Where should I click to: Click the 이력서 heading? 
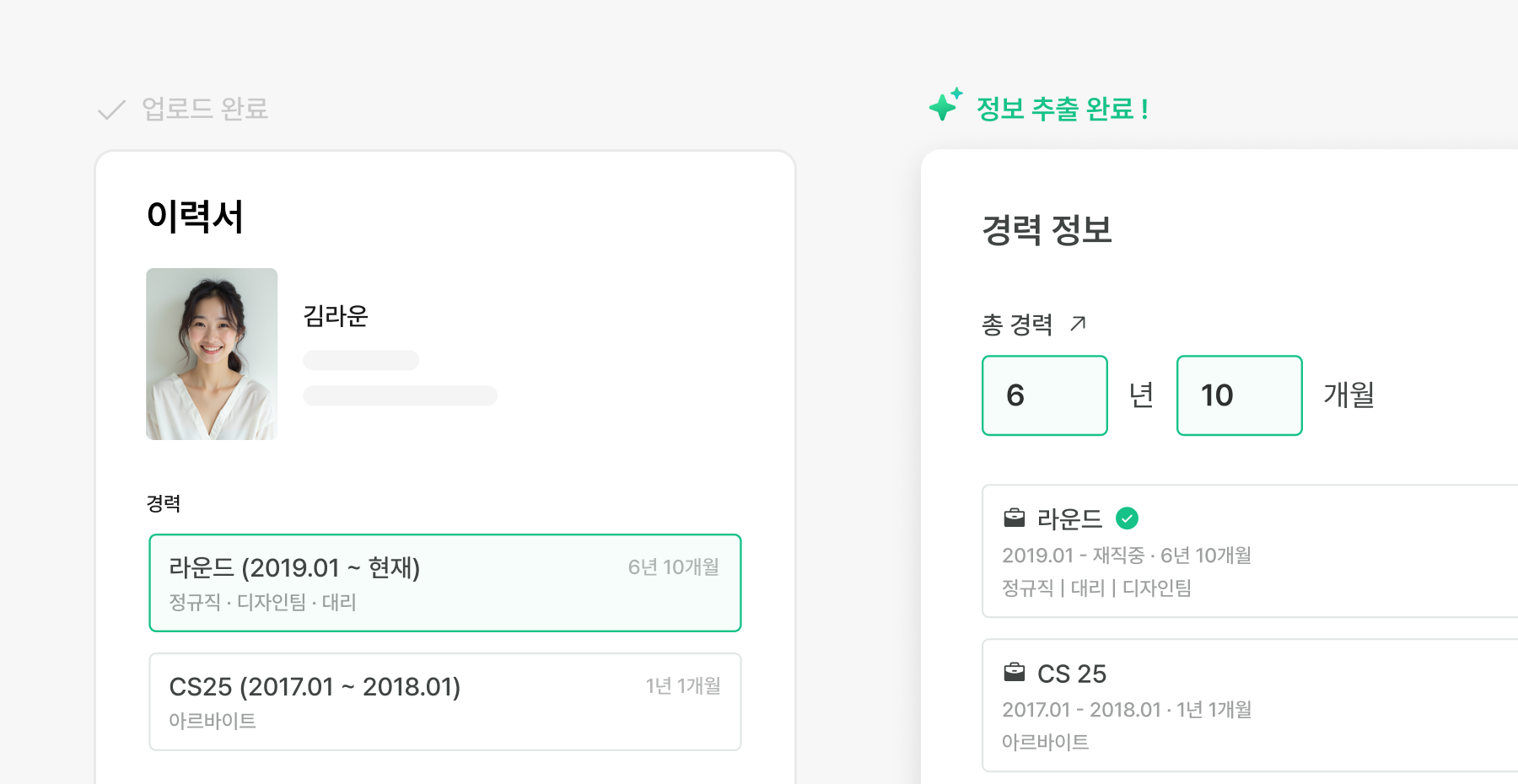pyautogui.click(x=195, y=217)
